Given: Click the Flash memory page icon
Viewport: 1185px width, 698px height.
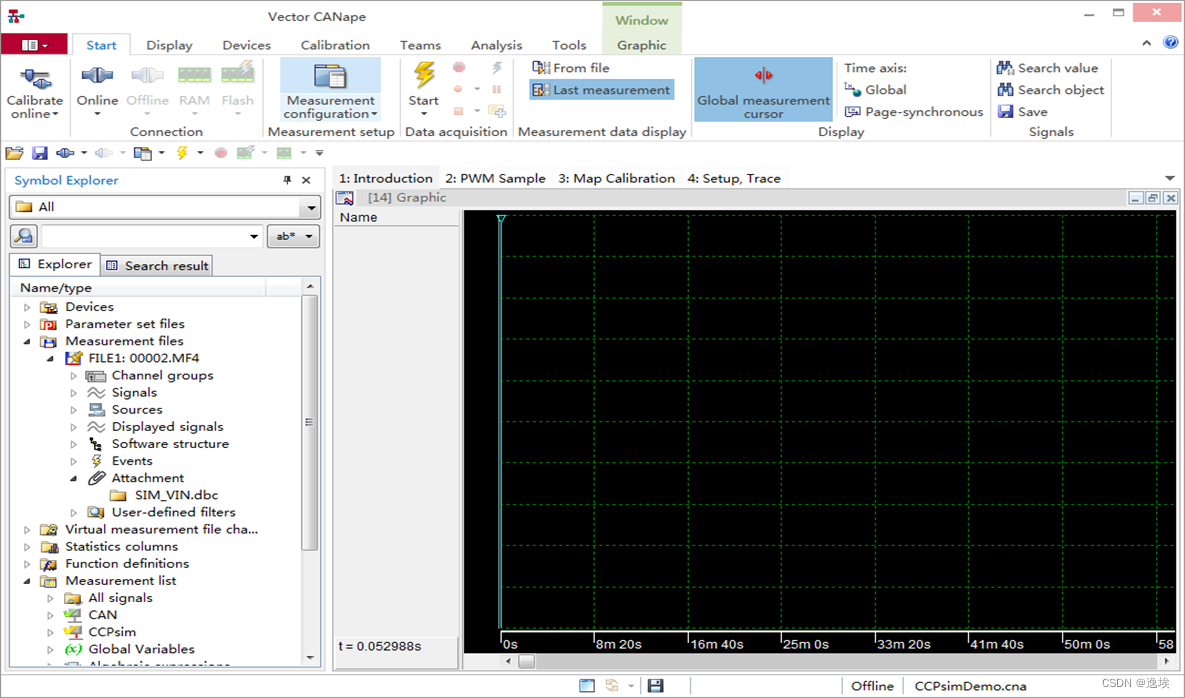Looking at the screenshot, I should (237, 74).
